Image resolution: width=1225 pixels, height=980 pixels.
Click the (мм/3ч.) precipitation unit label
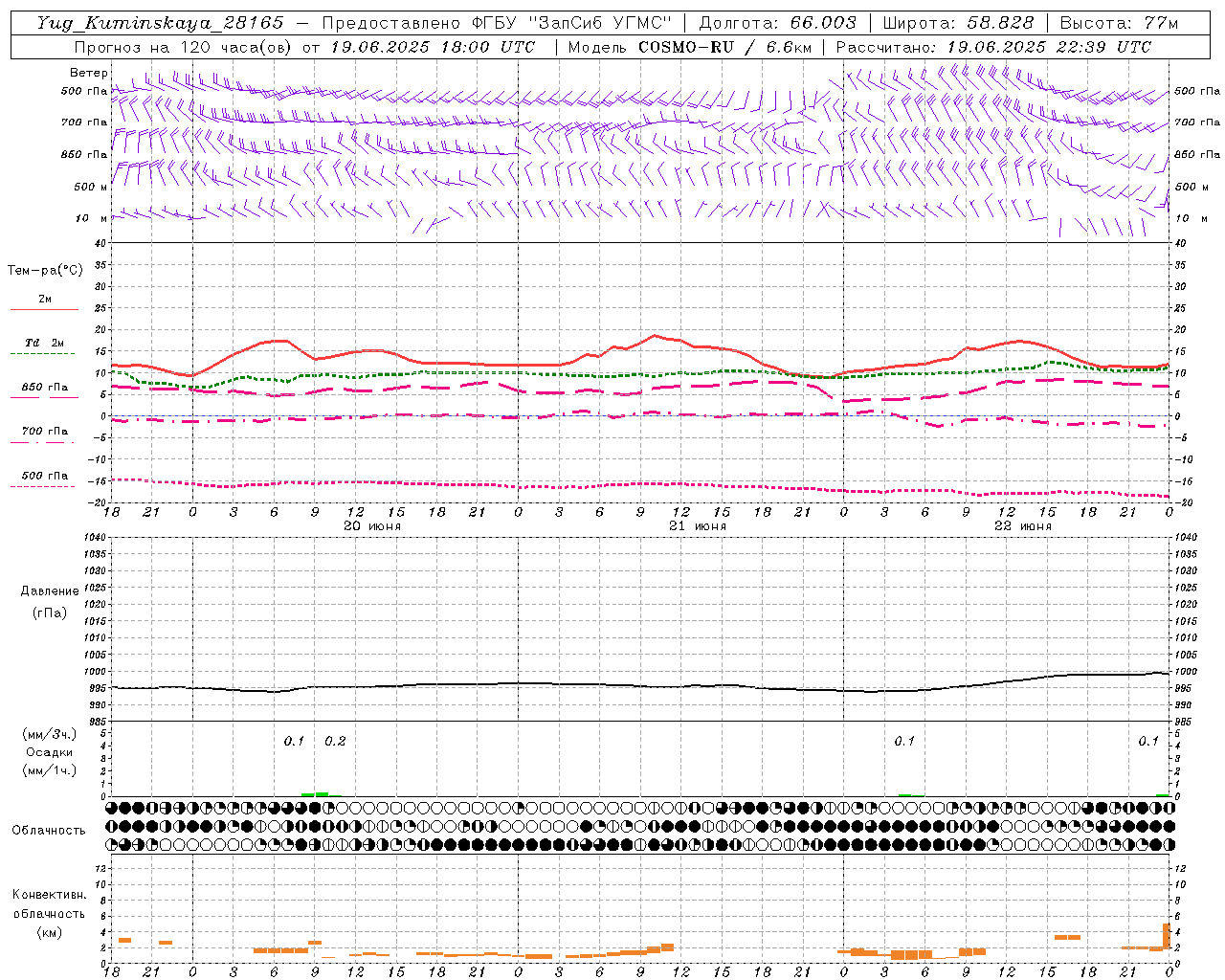(50, 734)
